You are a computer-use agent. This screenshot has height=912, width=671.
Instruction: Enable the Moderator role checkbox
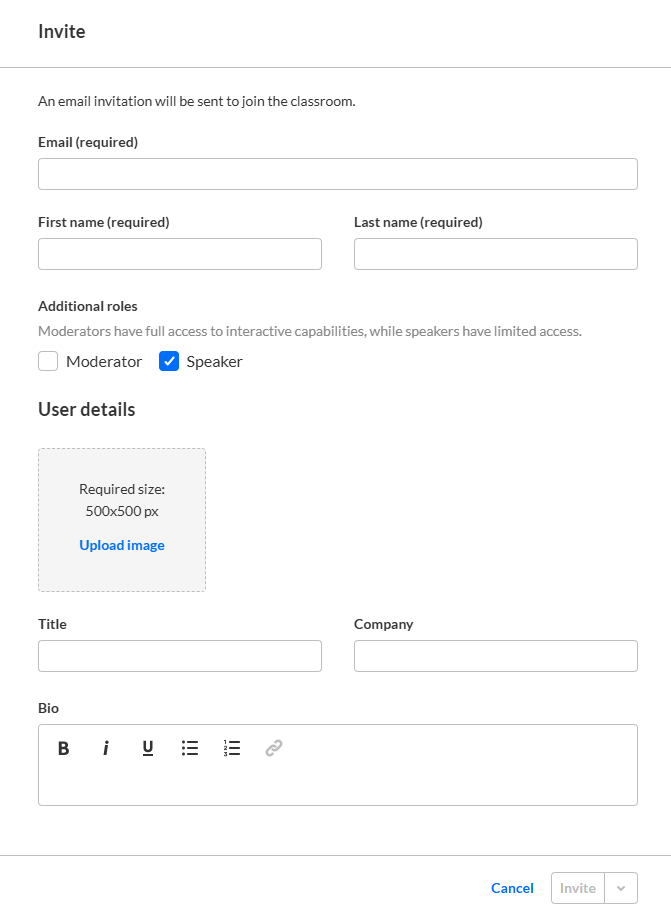coord(48,362)
